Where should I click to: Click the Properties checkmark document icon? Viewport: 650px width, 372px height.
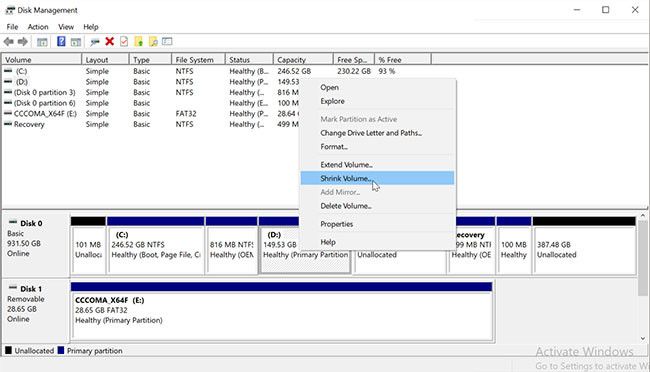[x=124, y=41]
